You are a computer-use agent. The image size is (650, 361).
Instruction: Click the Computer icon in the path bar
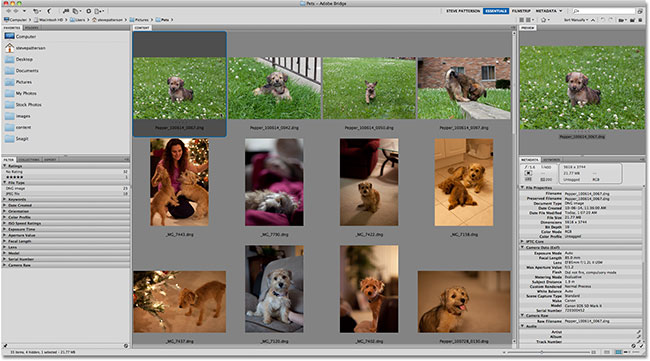(x=7, y=19)
